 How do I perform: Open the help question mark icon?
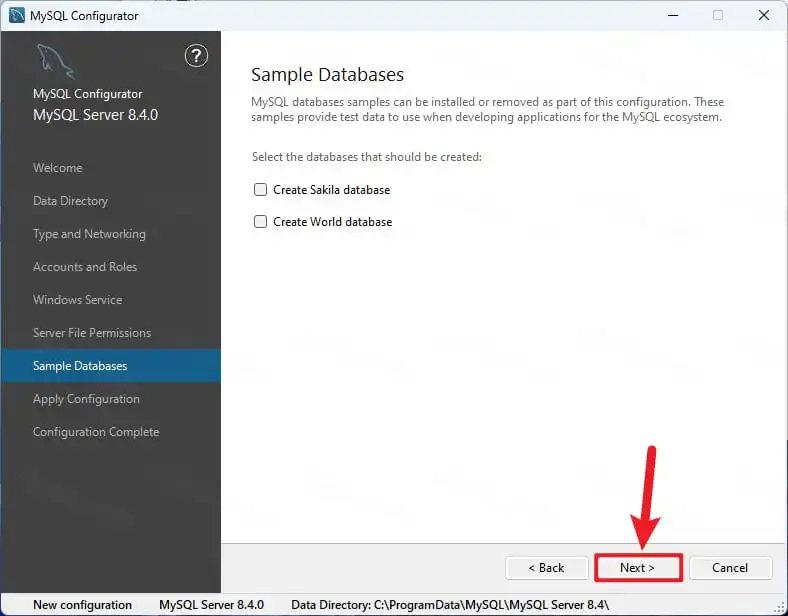click(196, 56)
